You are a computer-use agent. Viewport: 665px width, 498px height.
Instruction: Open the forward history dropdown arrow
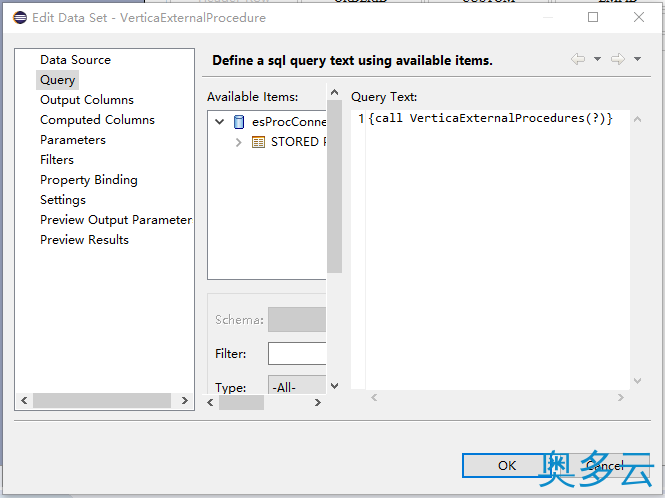(x=637, y=59)
